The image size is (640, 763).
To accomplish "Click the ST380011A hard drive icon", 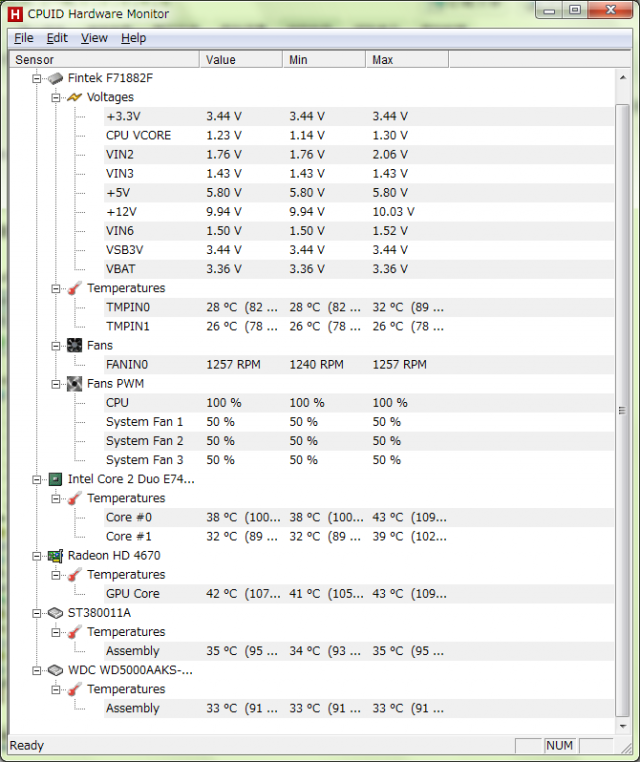I will pos(55,613).
